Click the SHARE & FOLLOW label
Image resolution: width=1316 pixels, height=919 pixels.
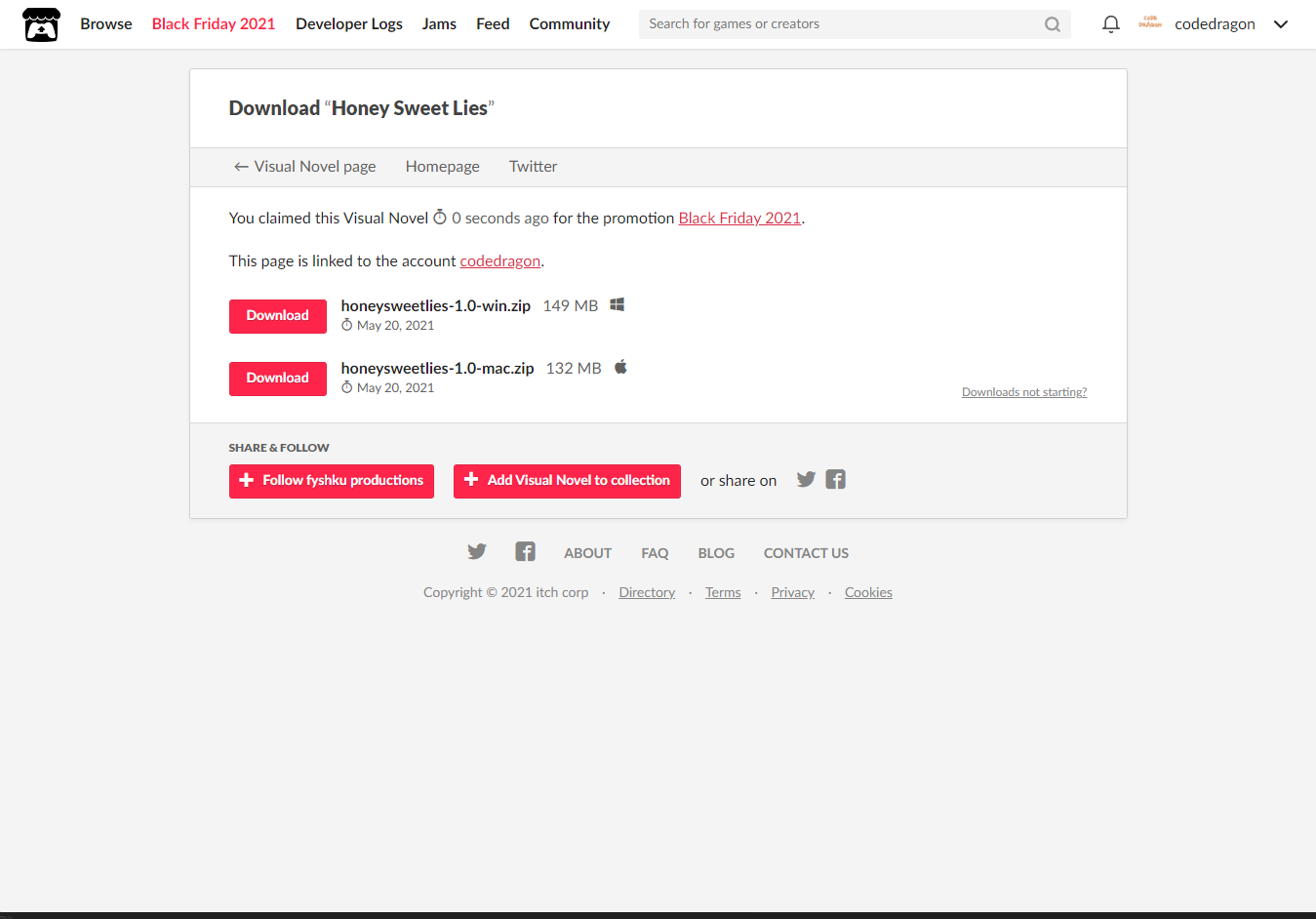tap(279, 448)
